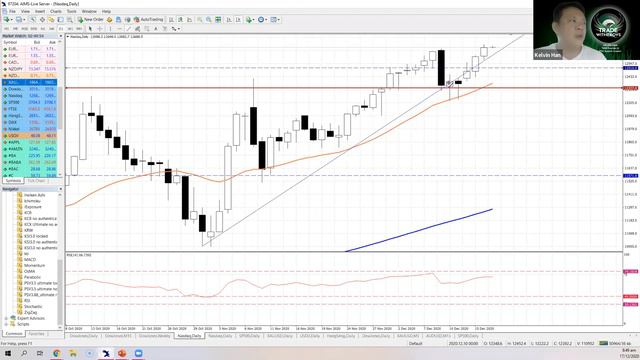Select Stochastic indicator in Navigator

(33, 307)
